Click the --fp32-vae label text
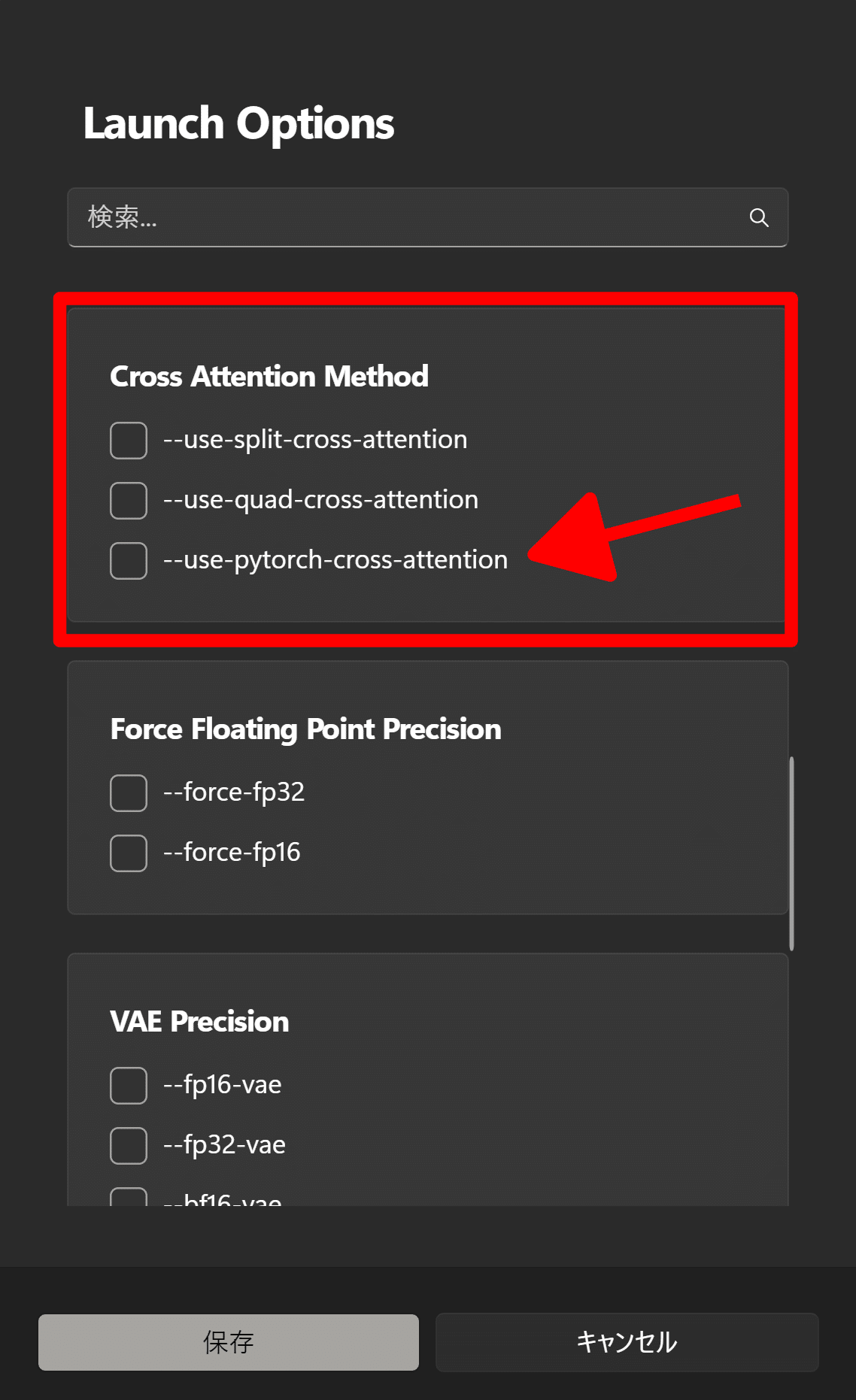 coord(224,1145)
